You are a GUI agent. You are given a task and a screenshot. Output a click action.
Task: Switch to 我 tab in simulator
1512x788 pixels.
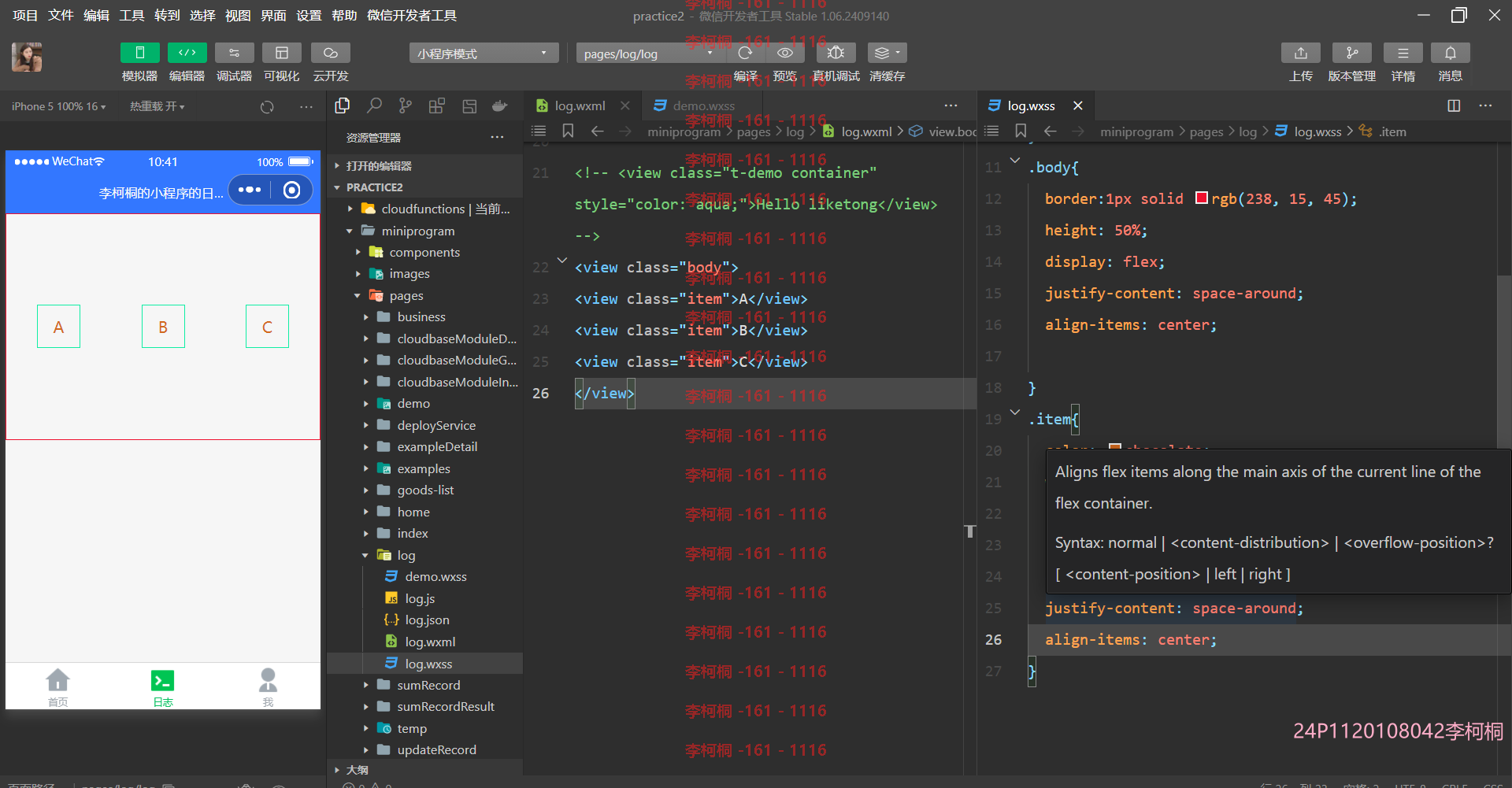[268, 687]
